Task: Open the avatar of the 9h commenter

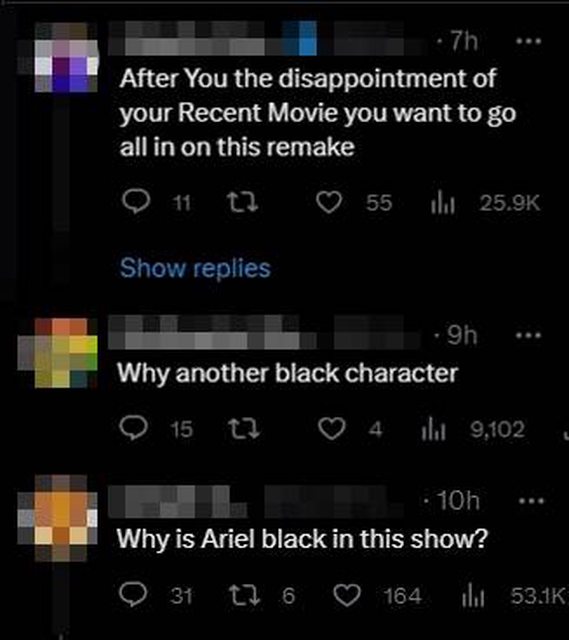Action: point(58,353)
